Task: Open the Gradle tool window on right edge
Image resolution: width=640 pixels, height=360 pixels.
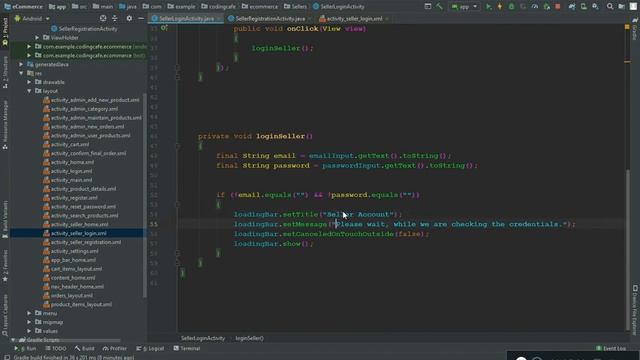Action: (635, 29)
